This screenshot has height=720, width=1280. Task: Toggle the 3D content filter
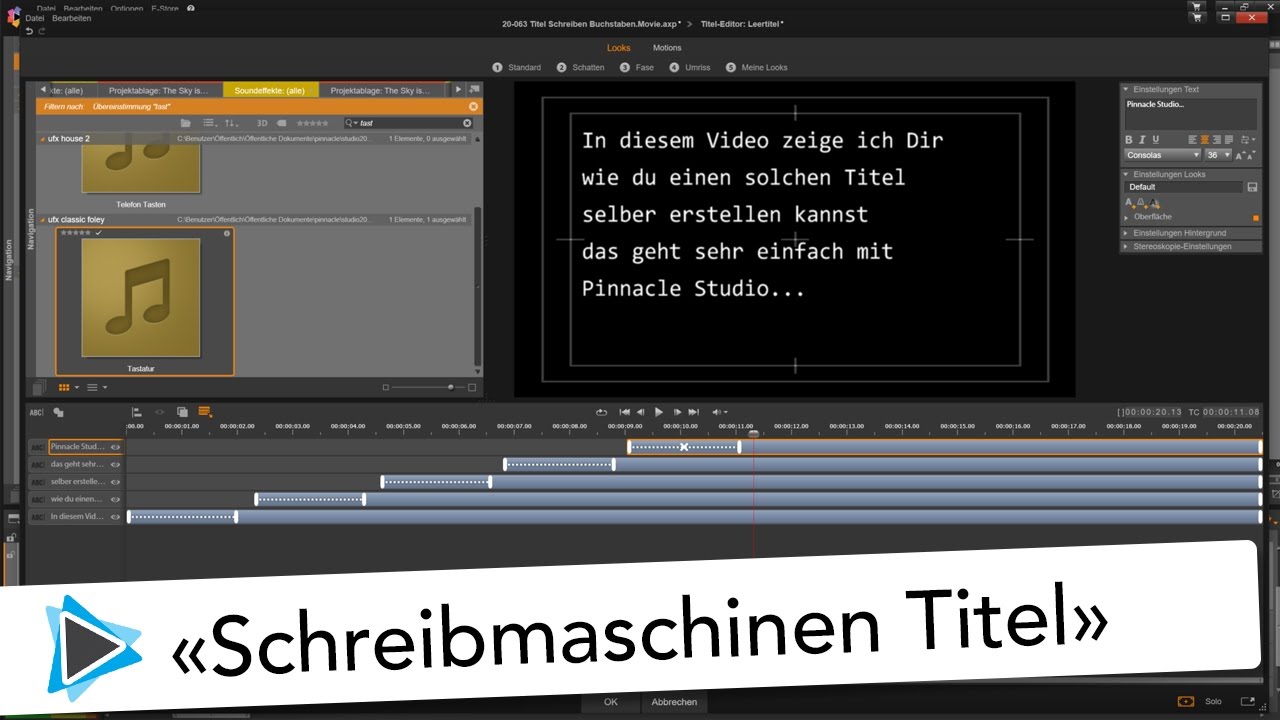click(262, 123)
